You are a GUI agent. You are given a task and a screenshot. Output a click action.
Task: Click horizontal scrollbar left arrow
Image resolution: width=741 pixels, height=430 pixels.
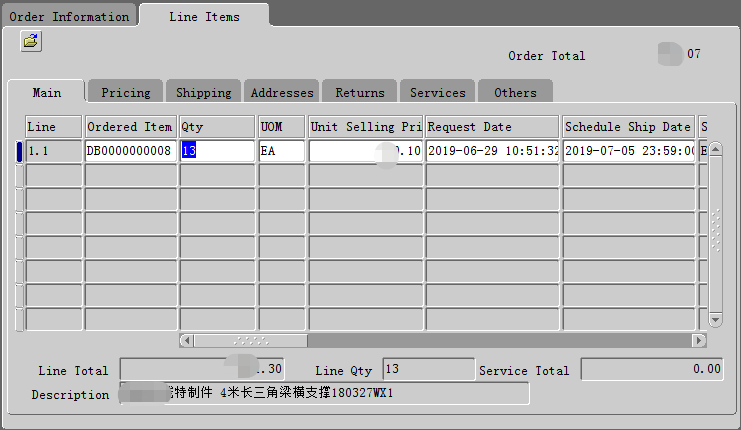pos(187,340)
